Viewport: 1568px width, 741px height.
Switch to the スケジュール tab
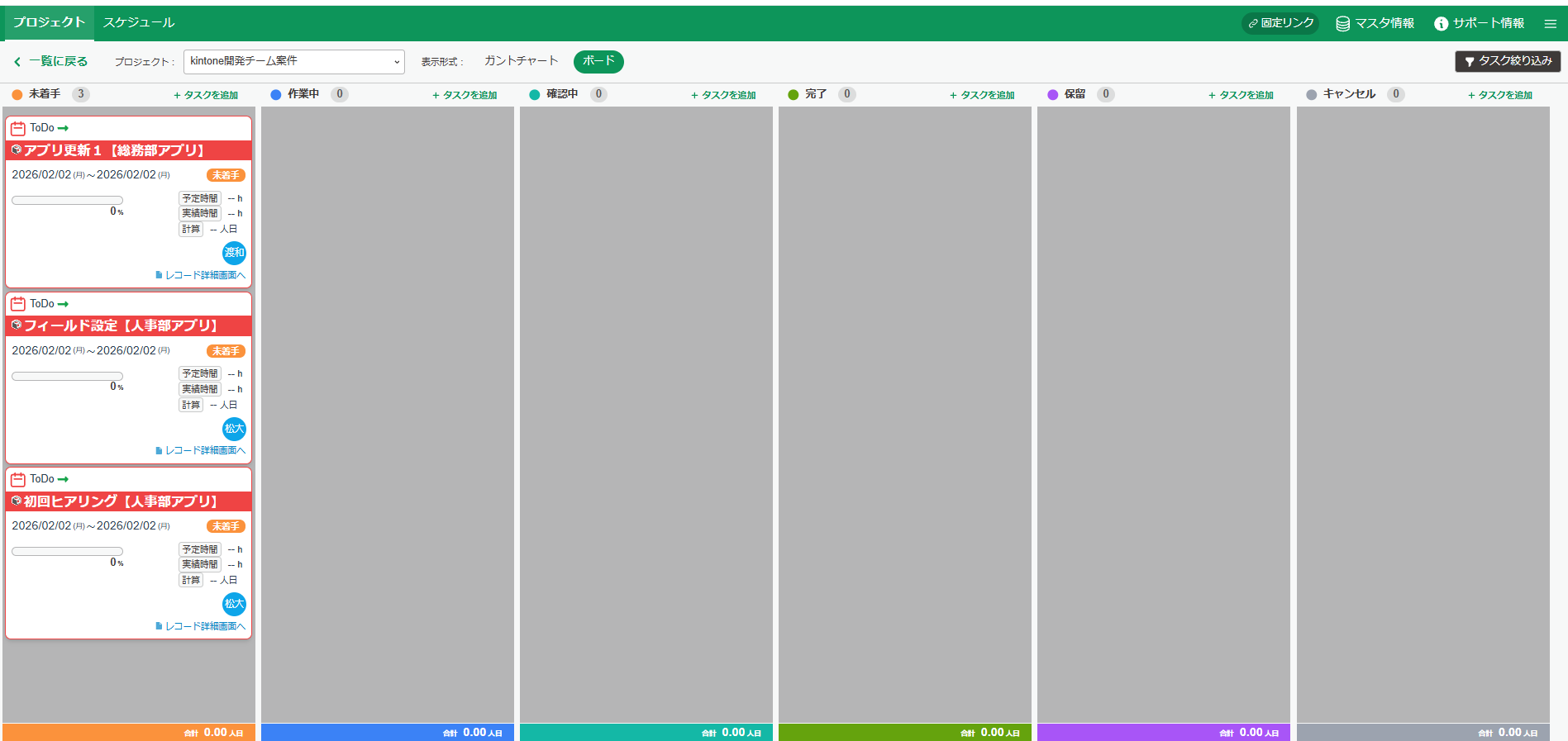coord(139,22)
